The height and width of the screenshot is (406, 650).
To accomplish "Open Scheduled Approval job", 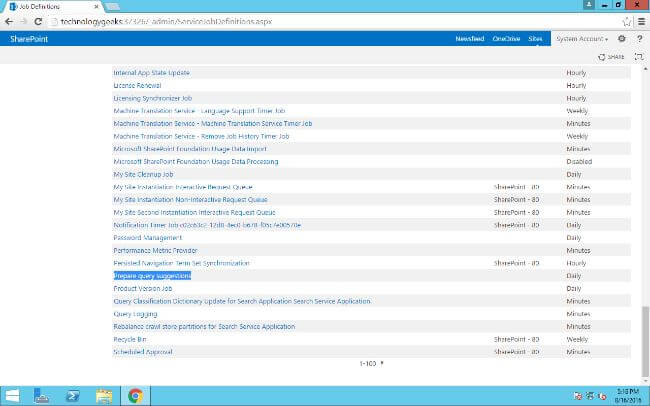I will [143, 352].
